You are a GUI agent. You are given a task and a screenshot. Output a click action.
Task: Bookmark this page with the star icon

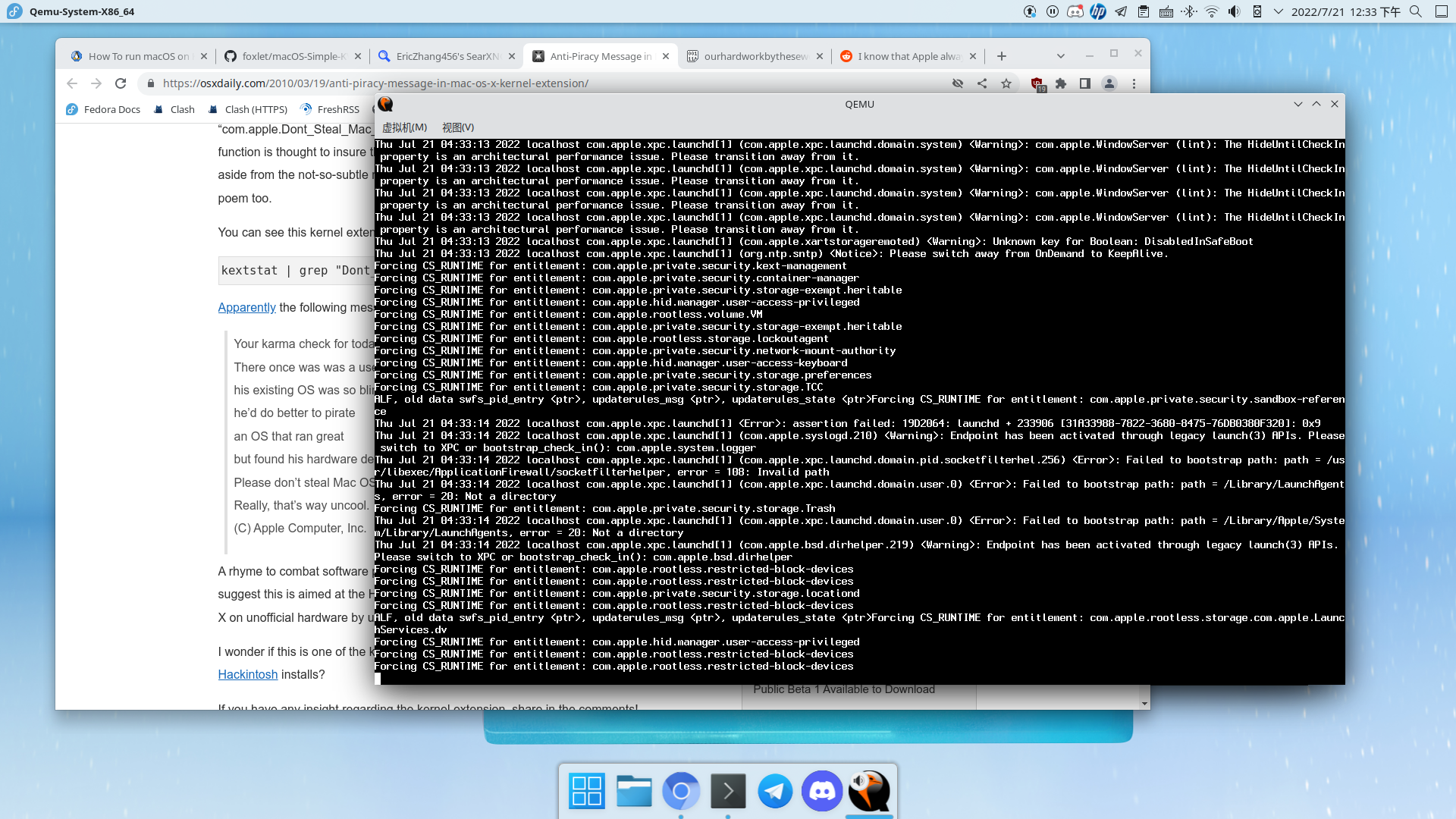(x=1006, y=84)
